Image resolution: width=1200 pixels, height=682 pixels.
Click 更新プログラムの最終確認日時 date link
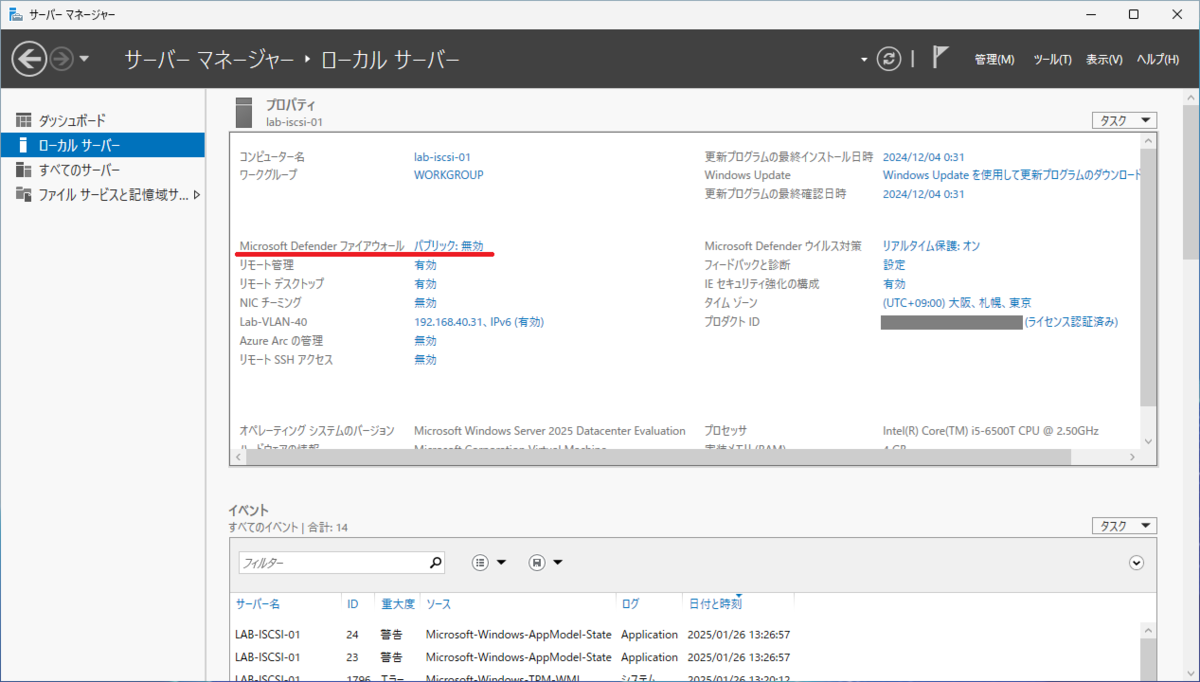[x=923, y=194]
